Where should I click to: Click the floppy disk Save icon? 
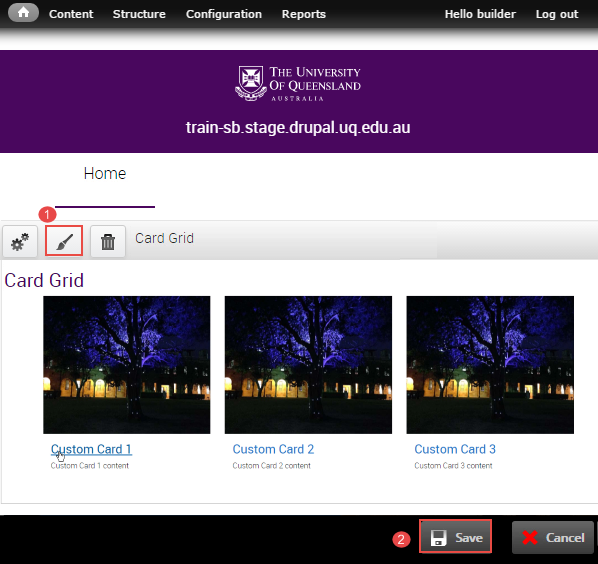coord(438,538)
